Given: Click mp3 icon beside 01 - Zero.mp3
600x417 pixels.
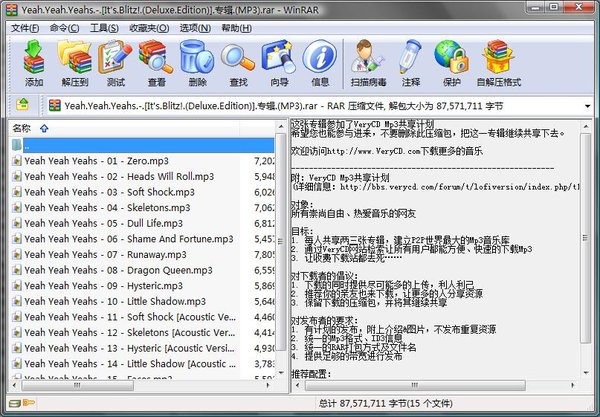Looking at the screenshot, I should pyautogui.click(x=16, y=161).
